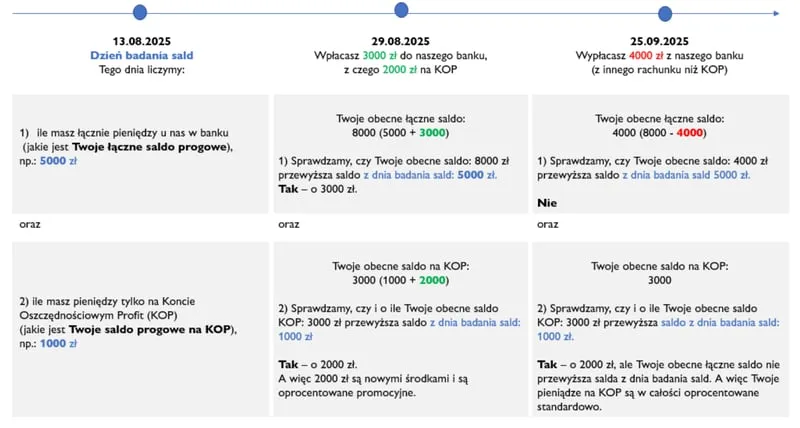
Task: Click the blue "Dzień badania sald" heading
Action: coord(139,56)
